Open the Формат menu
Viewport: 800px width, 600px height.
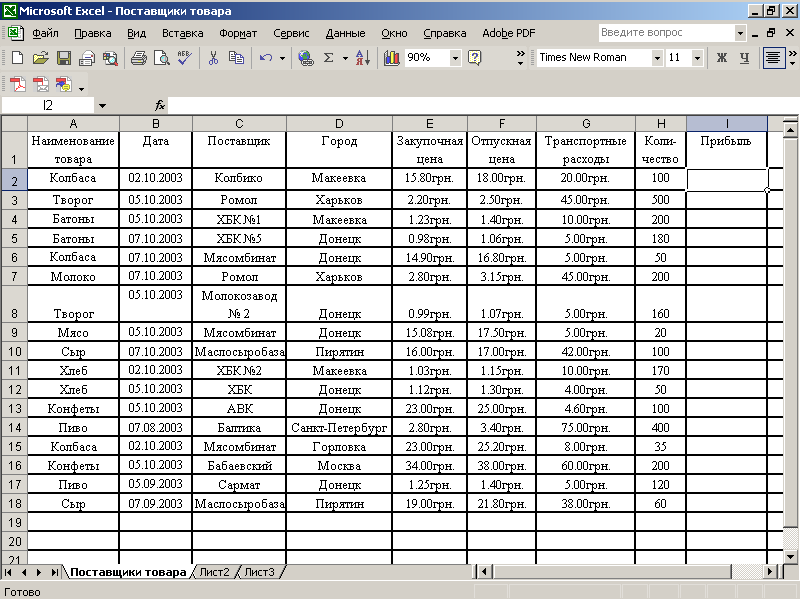(x=238, y=33)
